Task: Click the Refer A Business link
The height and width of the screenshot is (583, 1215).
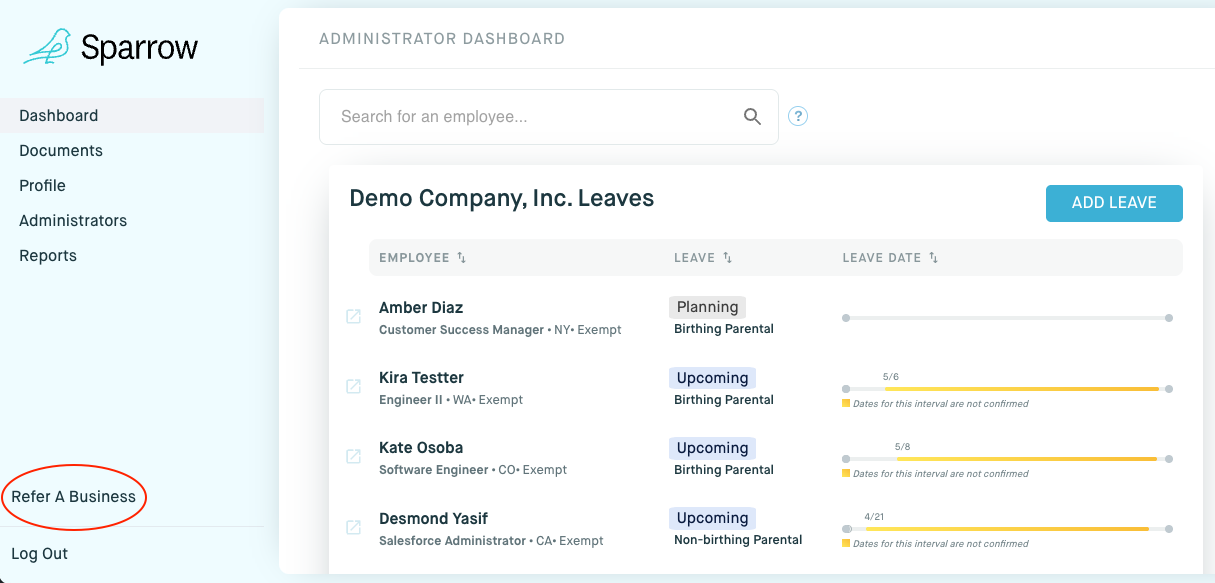Action: tap(73, 497)
